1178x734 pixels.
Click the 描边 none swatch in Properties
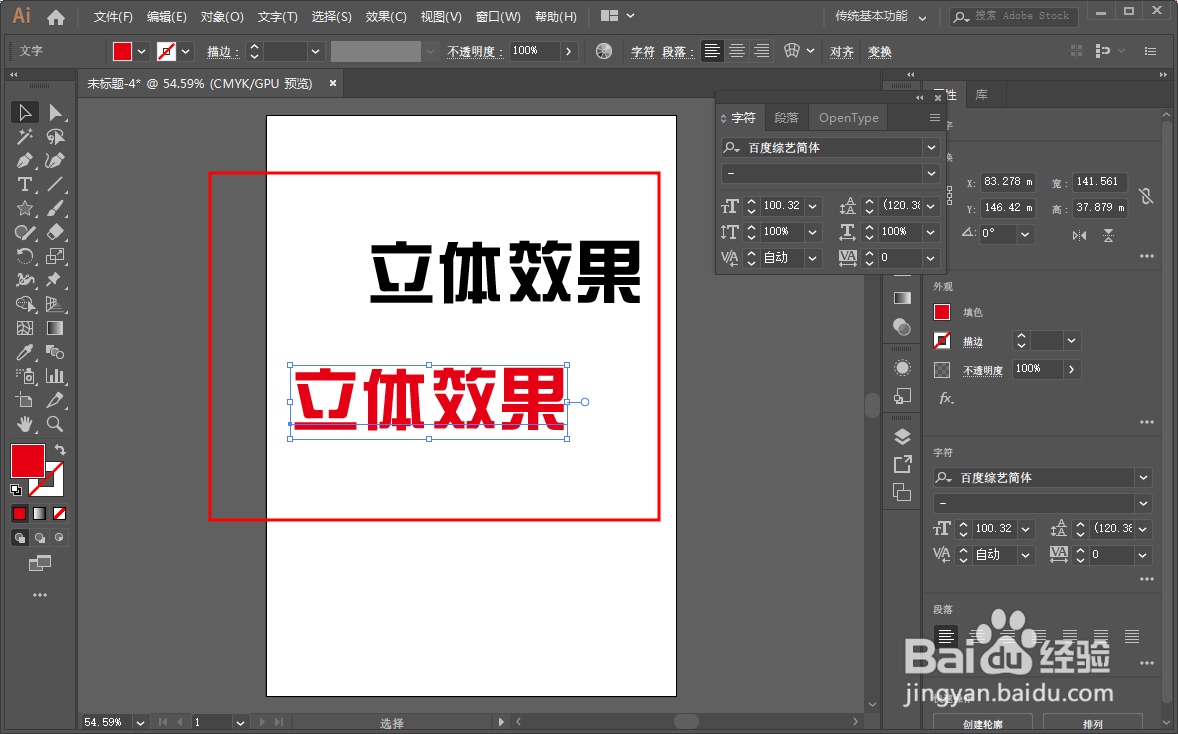click(x=941, y=340)
